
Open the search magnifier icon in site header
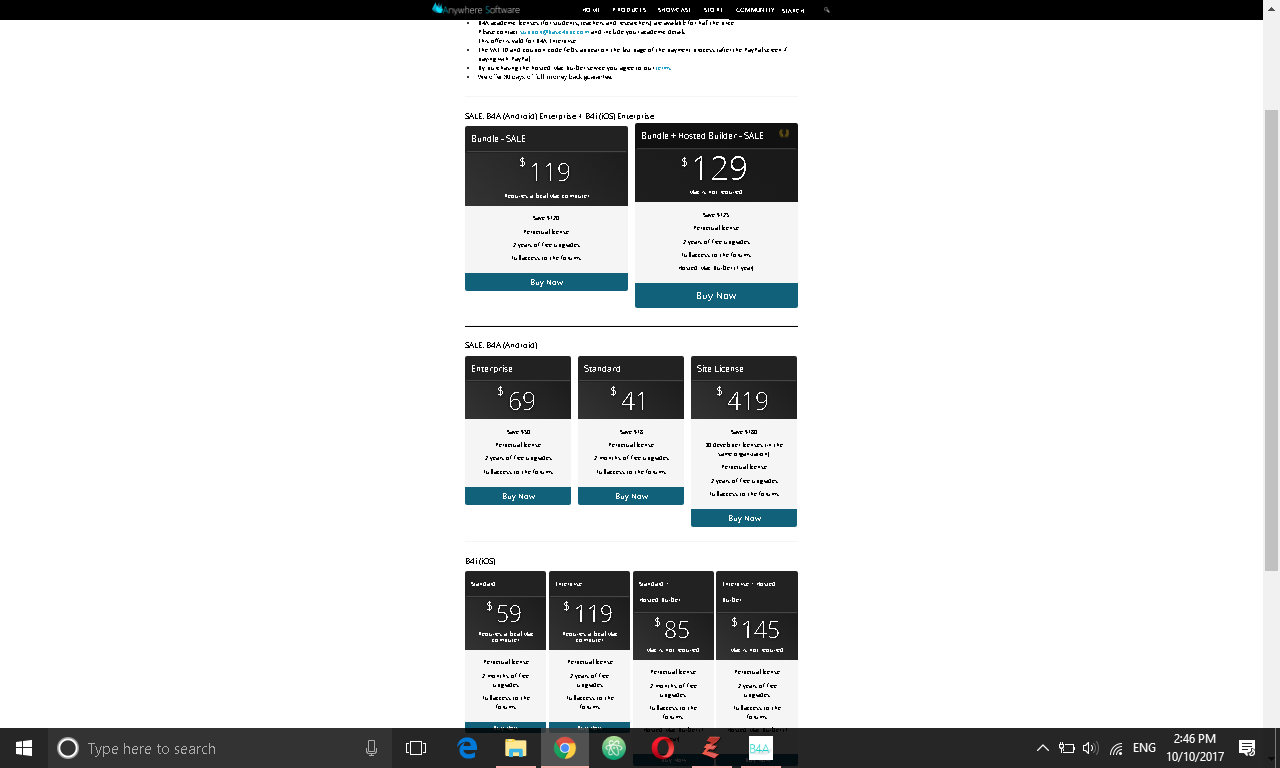(827, 10)
